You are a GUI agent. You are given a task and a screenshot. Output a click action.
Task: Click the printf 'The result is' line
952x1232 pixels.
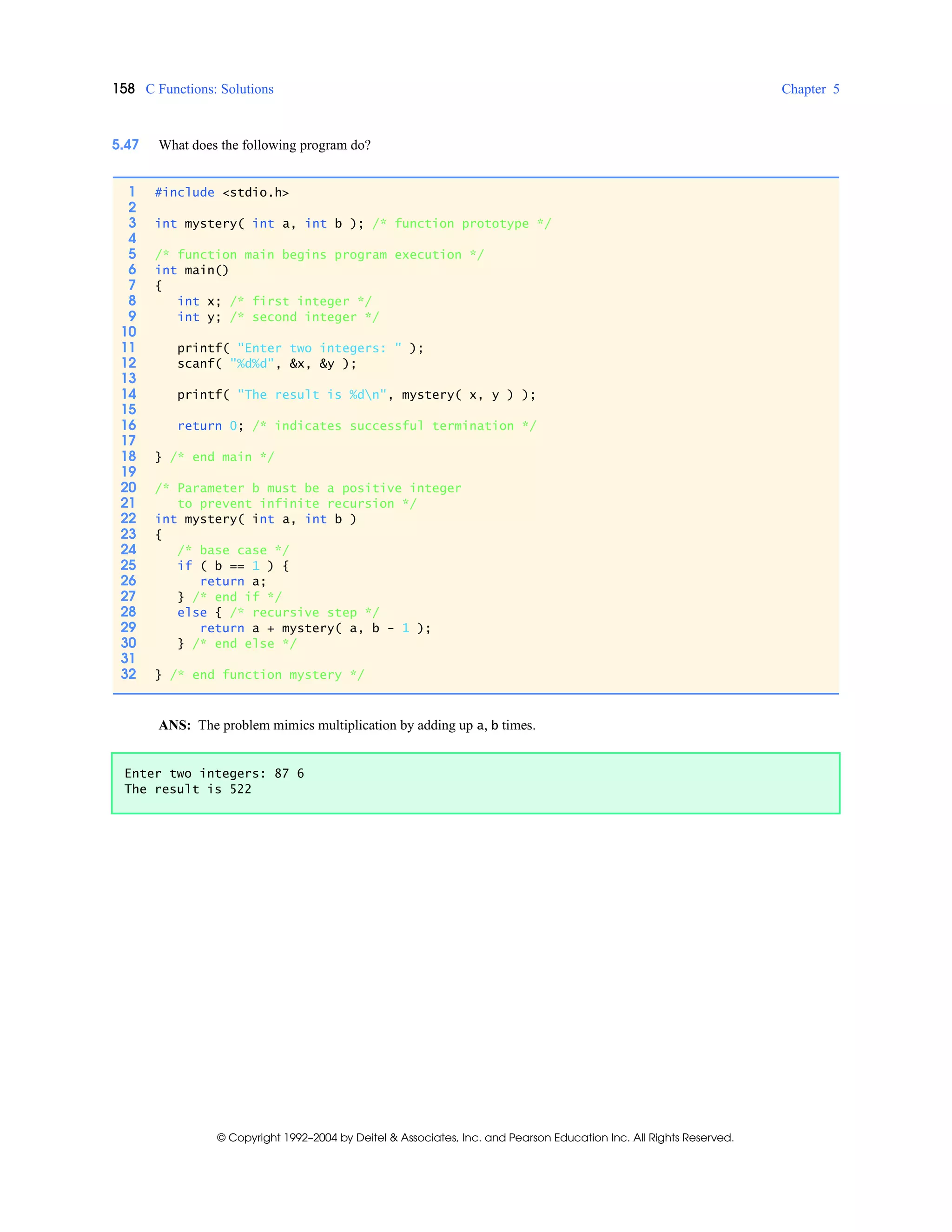[x=357, y=395]
